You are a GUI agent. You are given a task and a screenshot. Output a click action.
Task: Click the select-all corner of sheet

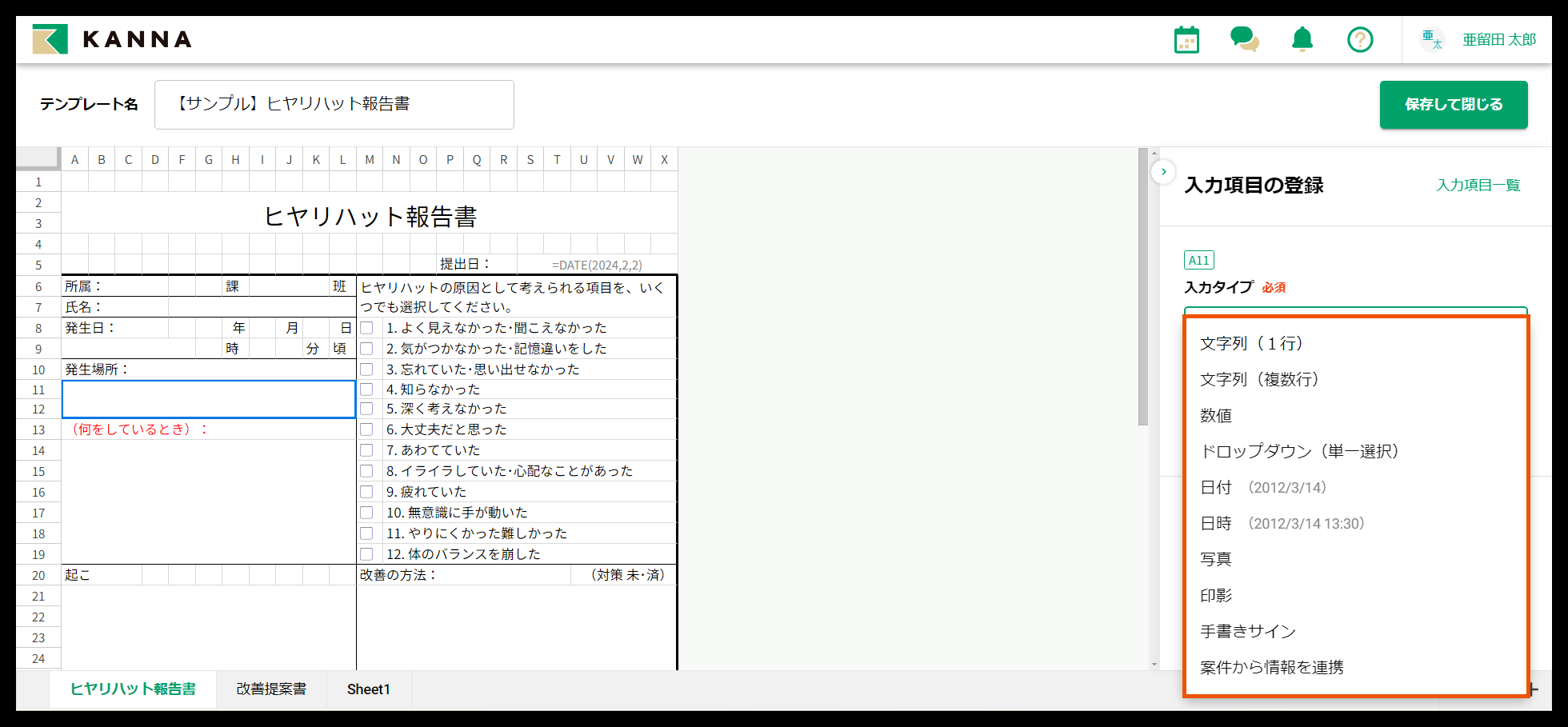pyautogui.click(x=38, y=158)
